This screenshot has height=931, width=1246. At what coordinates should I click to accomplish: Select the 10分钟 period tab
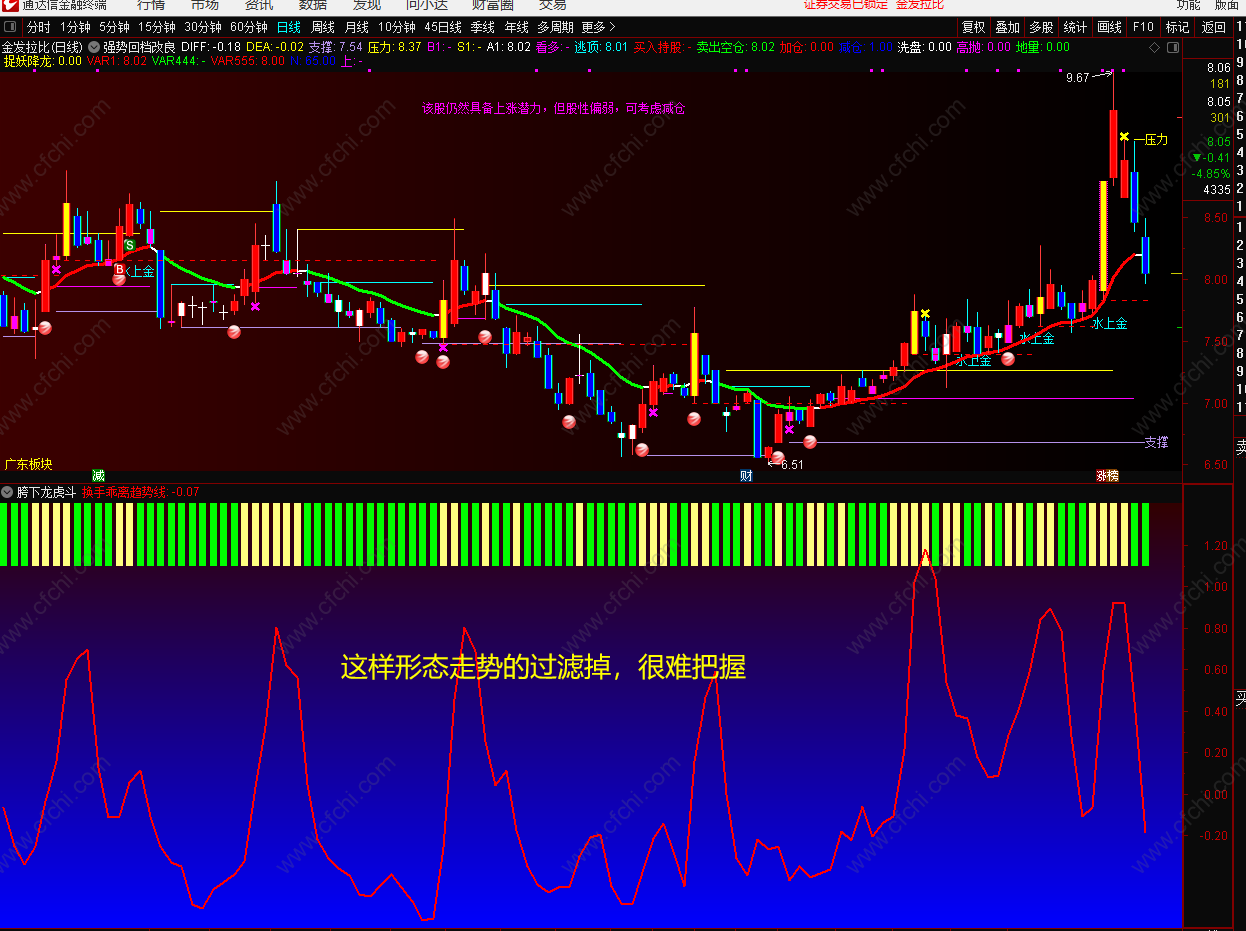pyautogui.click(x=396, y=27)
